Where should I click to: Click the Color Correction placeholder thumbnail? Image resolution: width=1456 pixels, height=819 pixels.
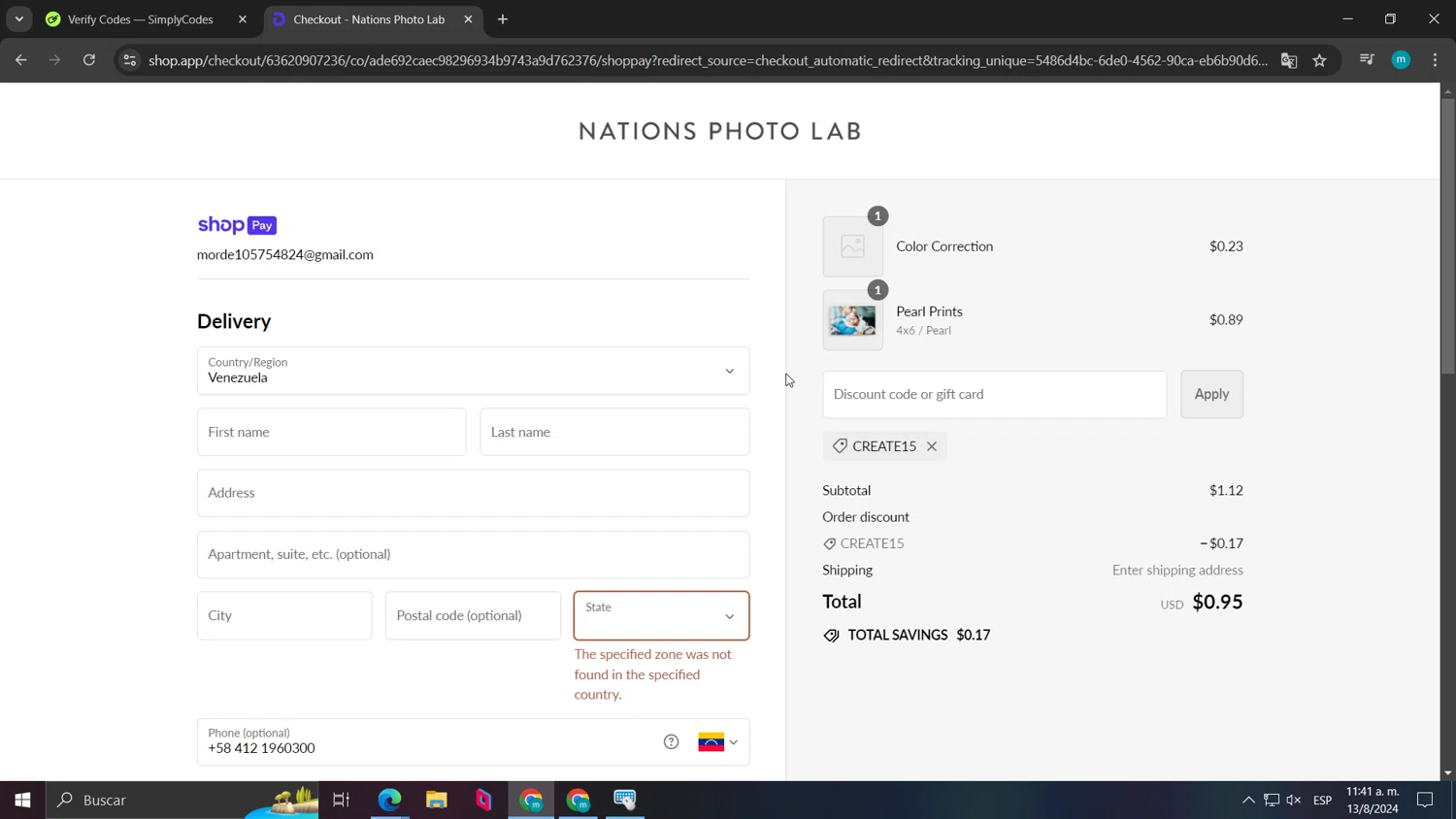point(852,246)
